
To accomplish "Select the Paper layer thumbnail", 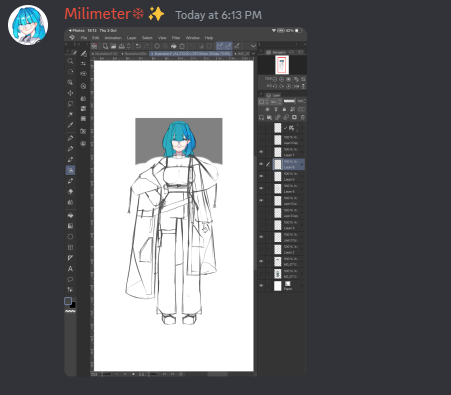I will click(277, 286).
